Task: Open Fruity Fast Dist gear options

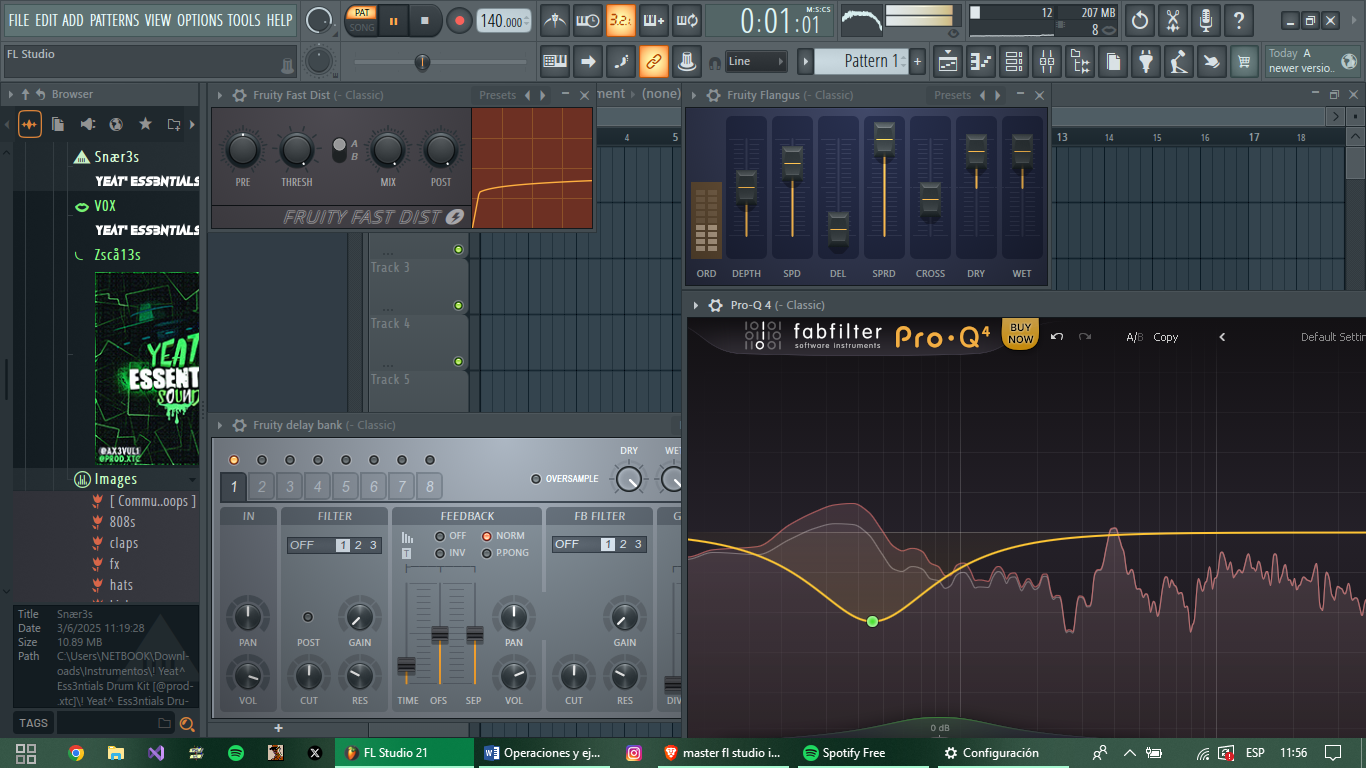Action: click(x=239, y=95)
